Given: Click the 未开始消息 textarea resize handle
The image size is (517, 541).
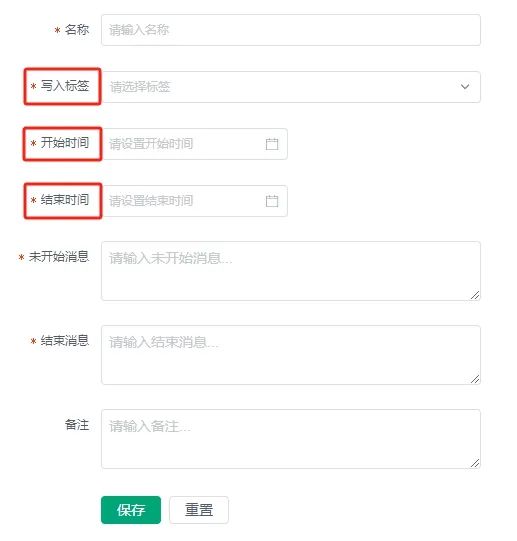Looking at the screenshot, I should pos(475,295).
